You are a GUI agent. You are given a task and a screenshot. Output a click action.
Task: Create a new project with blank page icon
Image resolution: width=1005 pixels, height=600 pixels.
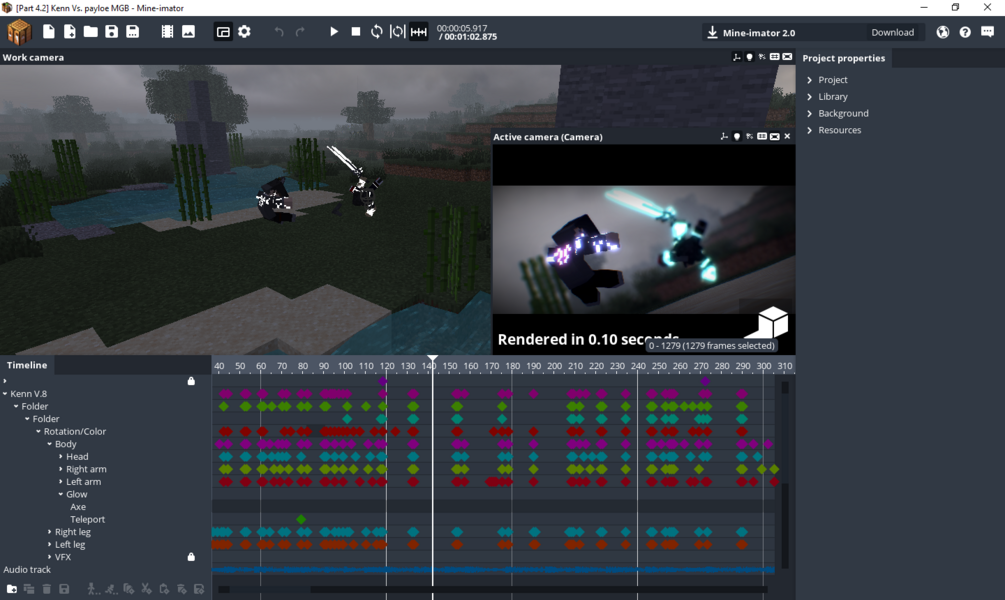(x=49, y=31)
